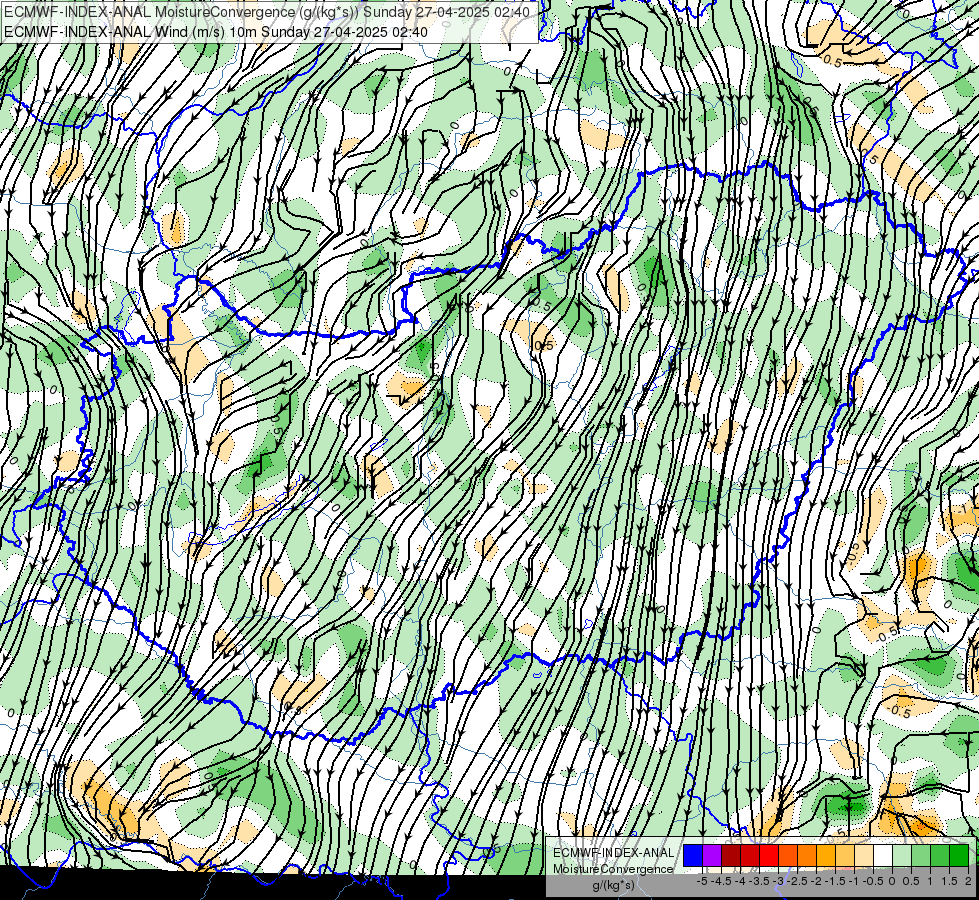
Task: Select the purple legend swatch
Action: [x=712, y=855]
